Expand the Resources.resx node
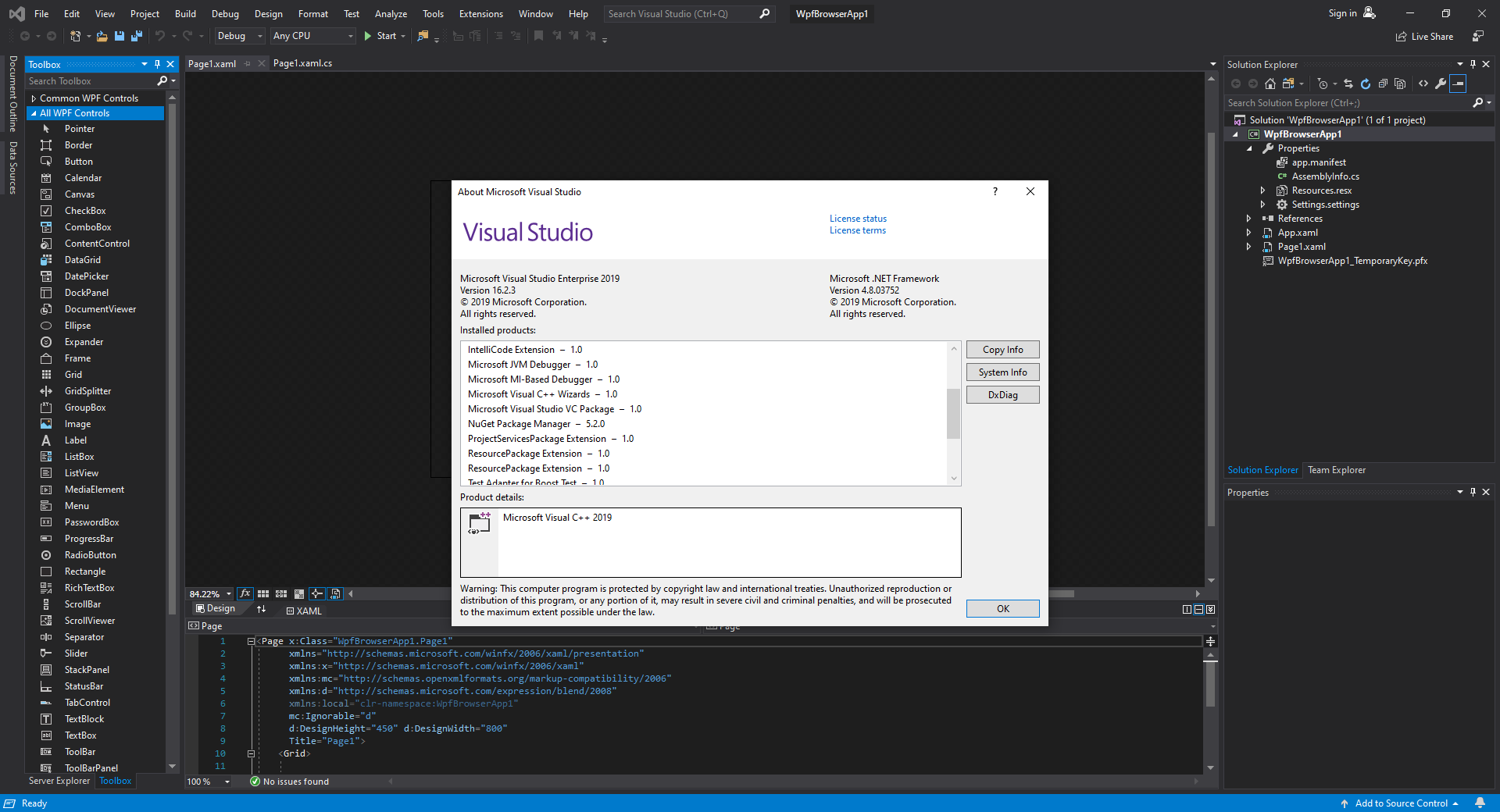This screenshot has width=1500, height=812. point(1262,191)
